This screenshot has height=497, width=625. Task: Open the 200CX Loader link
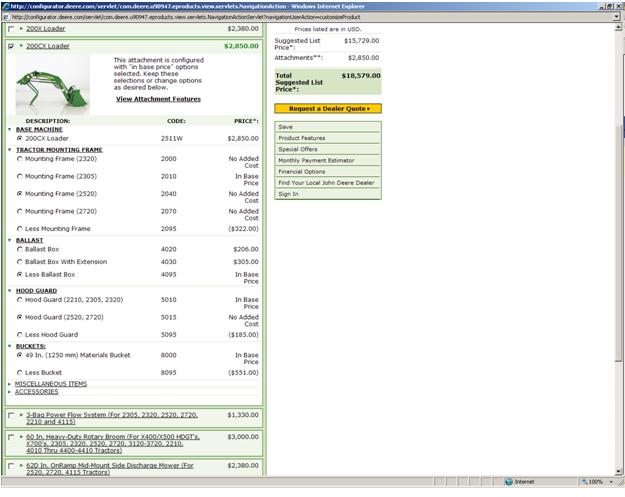[x=48, y=46]
